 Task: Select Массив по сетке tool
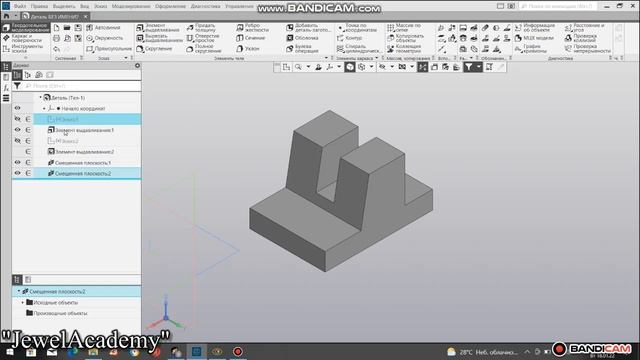[404, 27]
